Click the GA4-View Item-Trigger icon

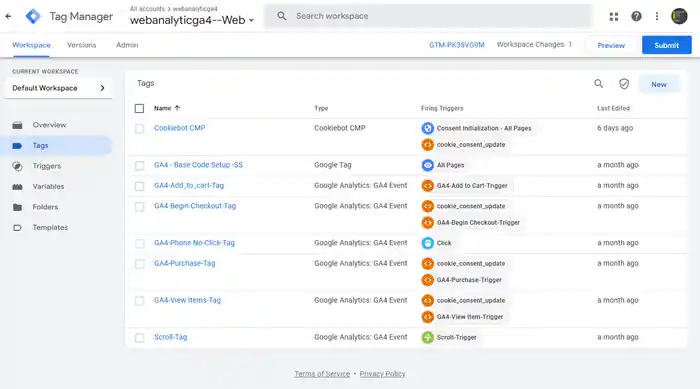click(428, 317)
